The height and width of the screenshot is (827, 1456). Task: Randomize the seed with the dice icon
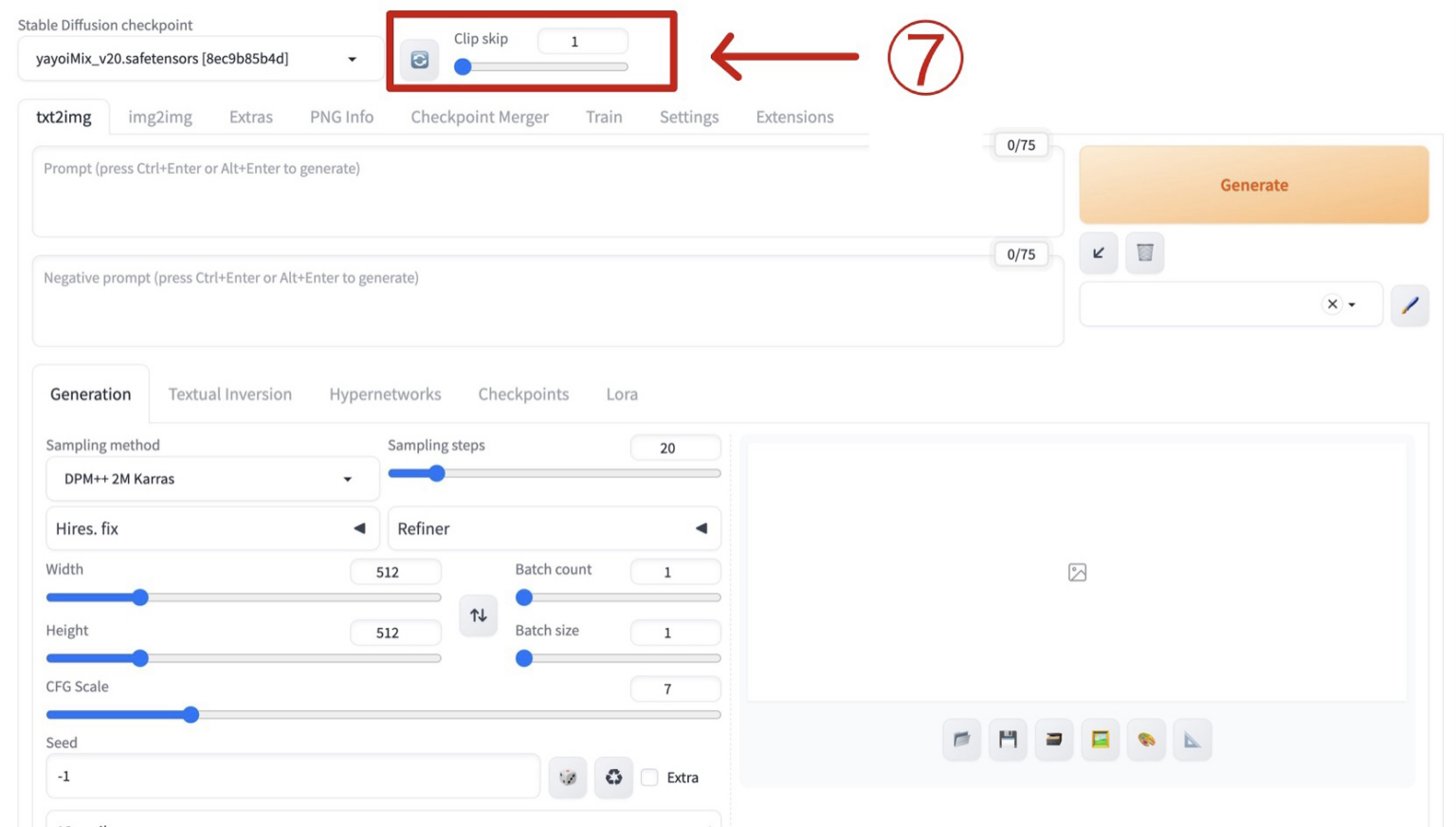coord(568,778)
